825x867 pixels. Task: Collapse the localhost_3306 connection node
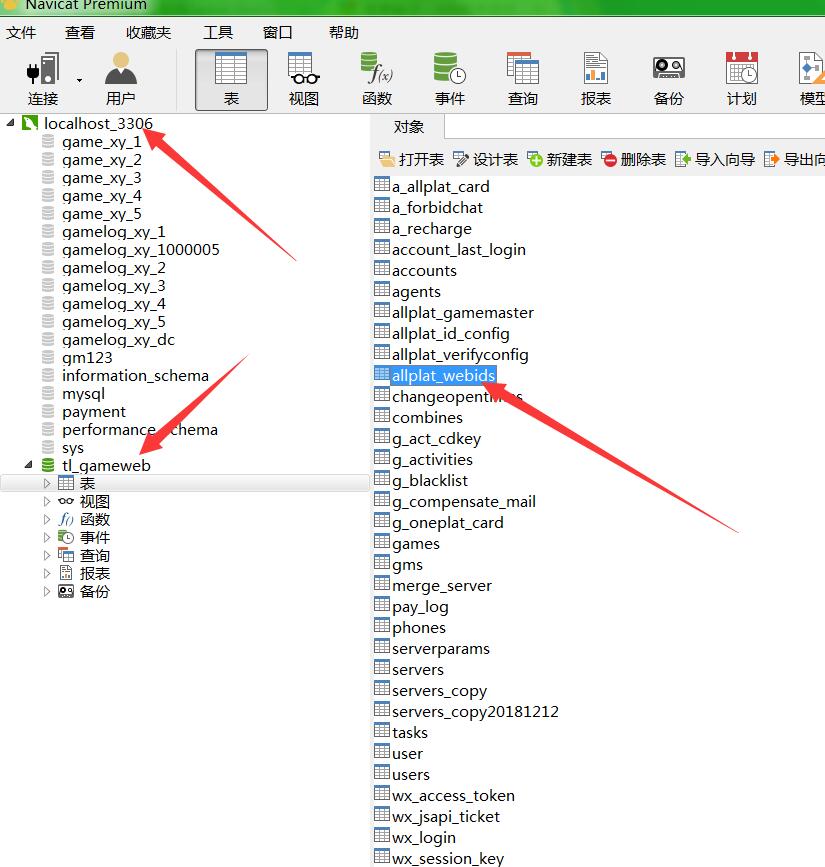coord(11,123)
